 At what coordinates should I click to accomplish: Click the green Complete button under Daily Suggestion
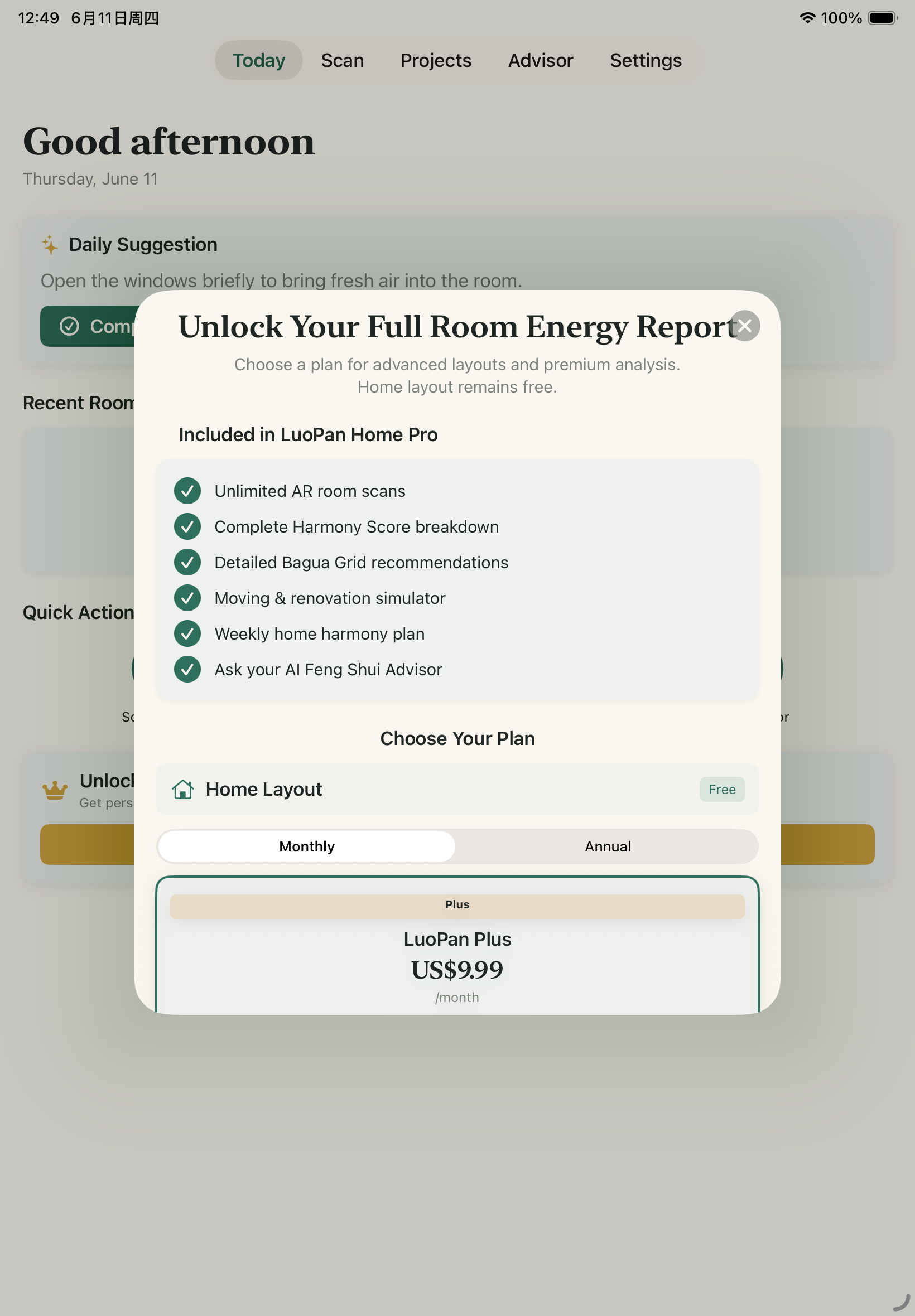[87, 326]
